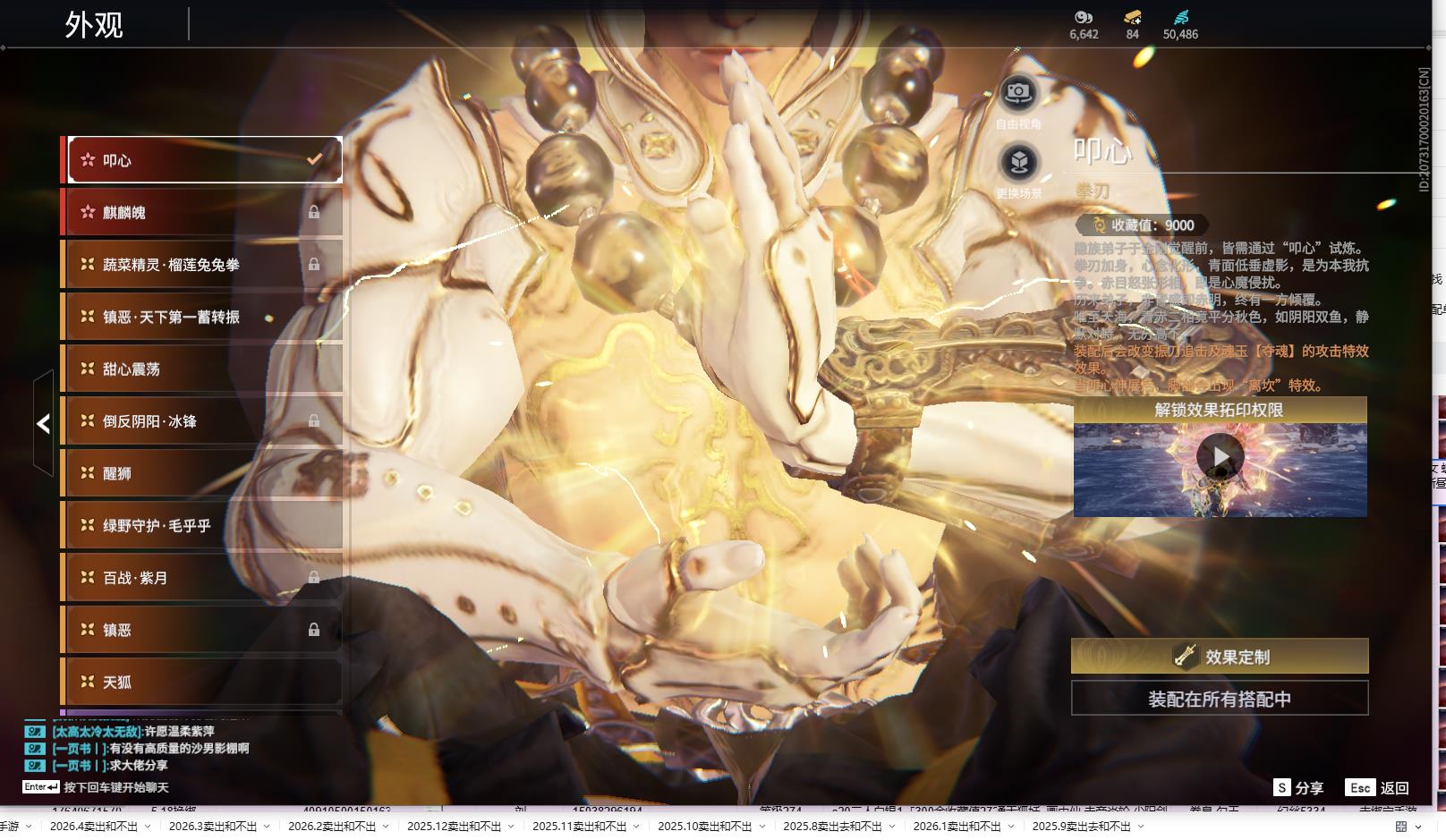Switch to the 2026.3卖出和不出 sheet tab
Image resolution: width=1446 pixels, height=840 pixels.
tap(212, 827)
